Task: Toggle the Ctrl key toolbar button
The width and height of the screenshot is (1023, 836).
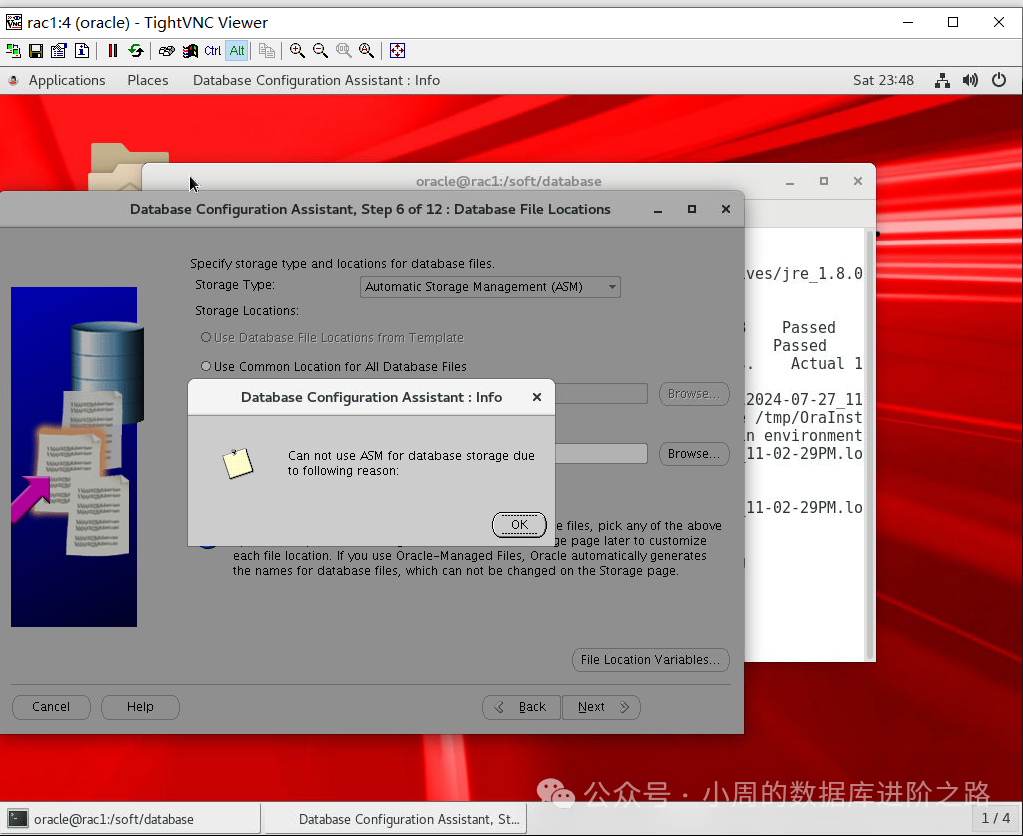Action: (x=213, y=51)
